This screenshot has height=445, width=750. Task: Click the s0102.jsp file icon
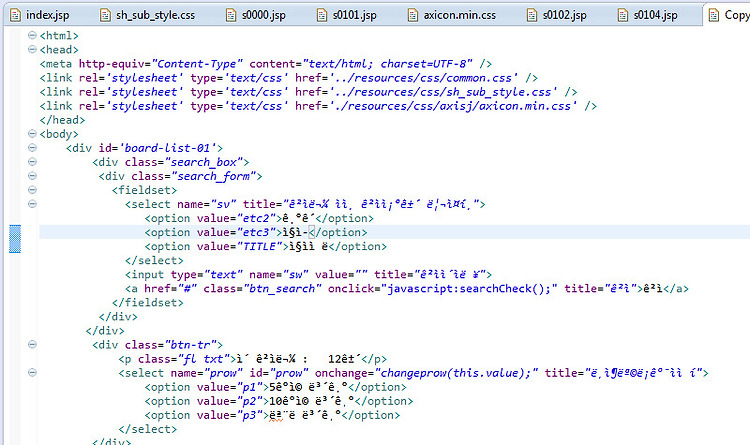[x=532, y=15]
